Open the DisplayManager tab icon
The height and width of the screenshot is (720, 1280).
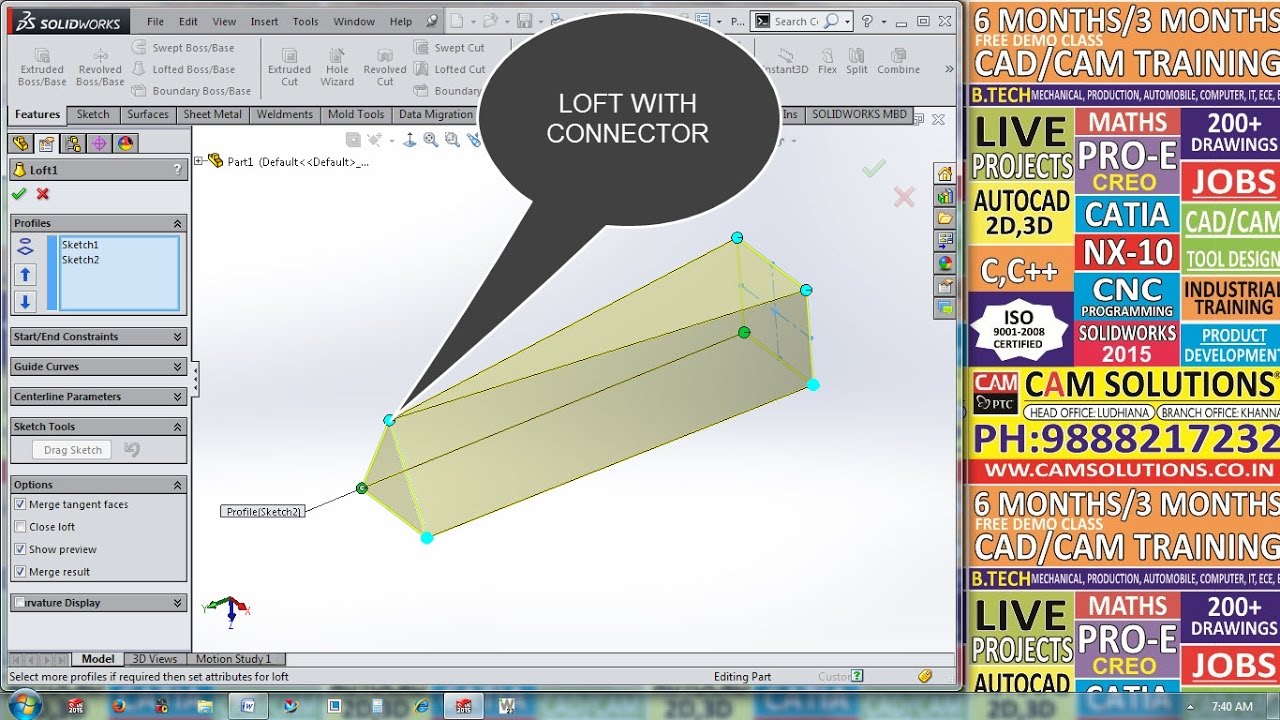click(x=125, y=143)
